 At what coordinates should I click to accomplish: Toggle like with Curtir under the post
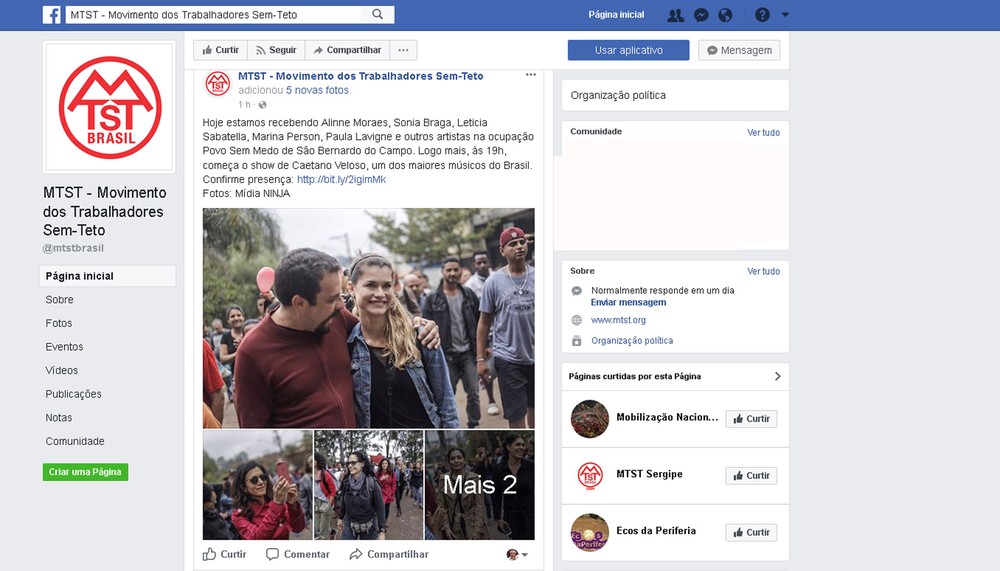pos(225,554)
